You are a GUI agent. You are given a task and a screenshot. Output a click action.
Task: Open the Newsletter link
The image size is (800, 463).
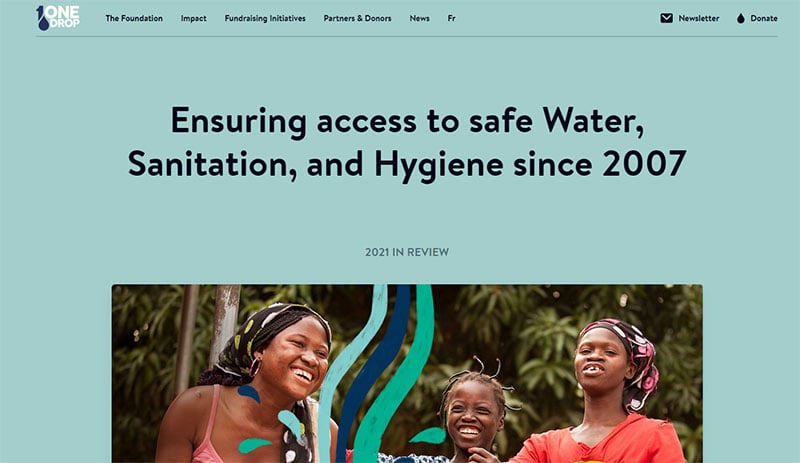(x=698, y=18)
